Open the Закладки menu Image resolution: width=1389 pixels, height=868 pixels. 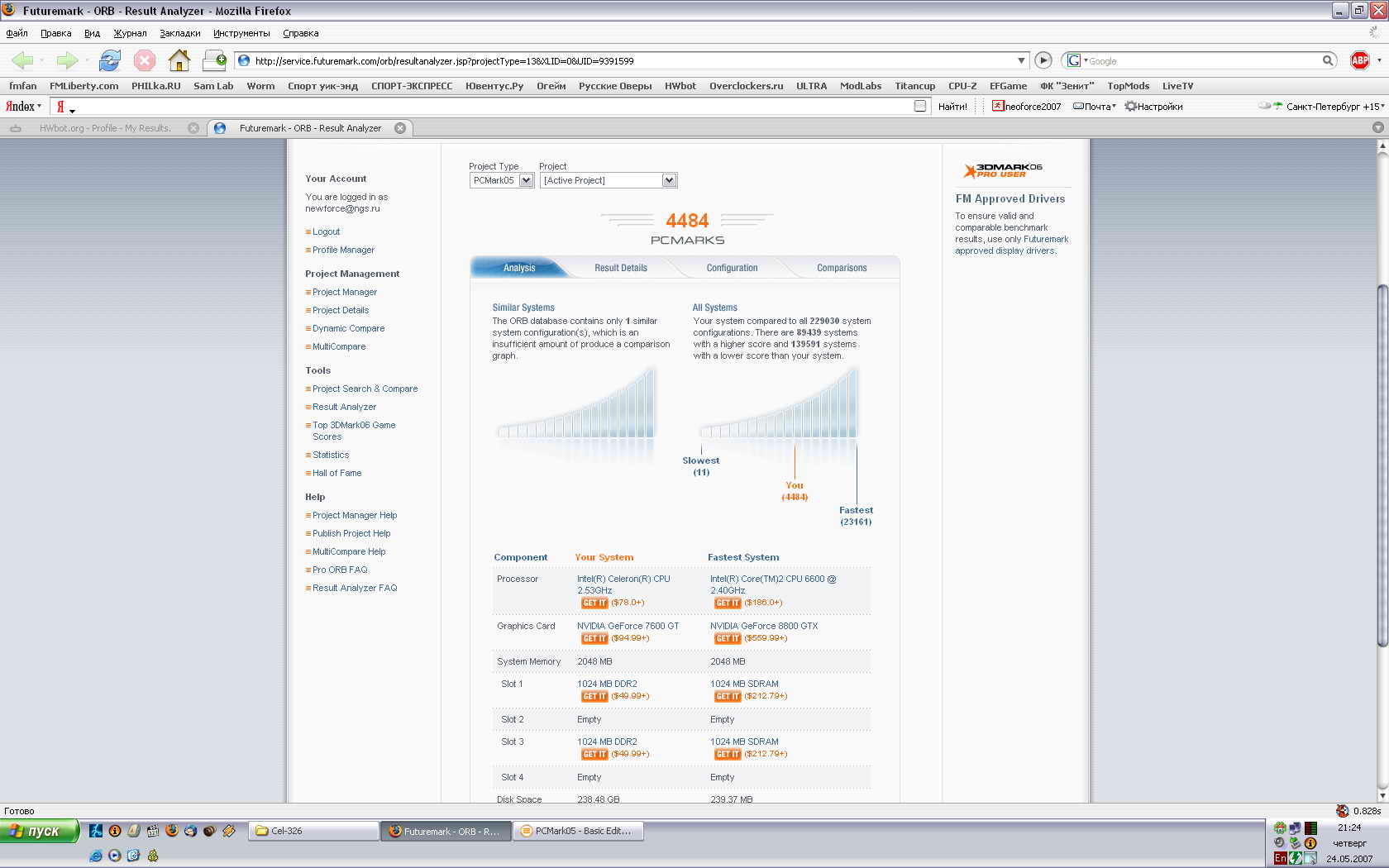click(x=180, y=33)
